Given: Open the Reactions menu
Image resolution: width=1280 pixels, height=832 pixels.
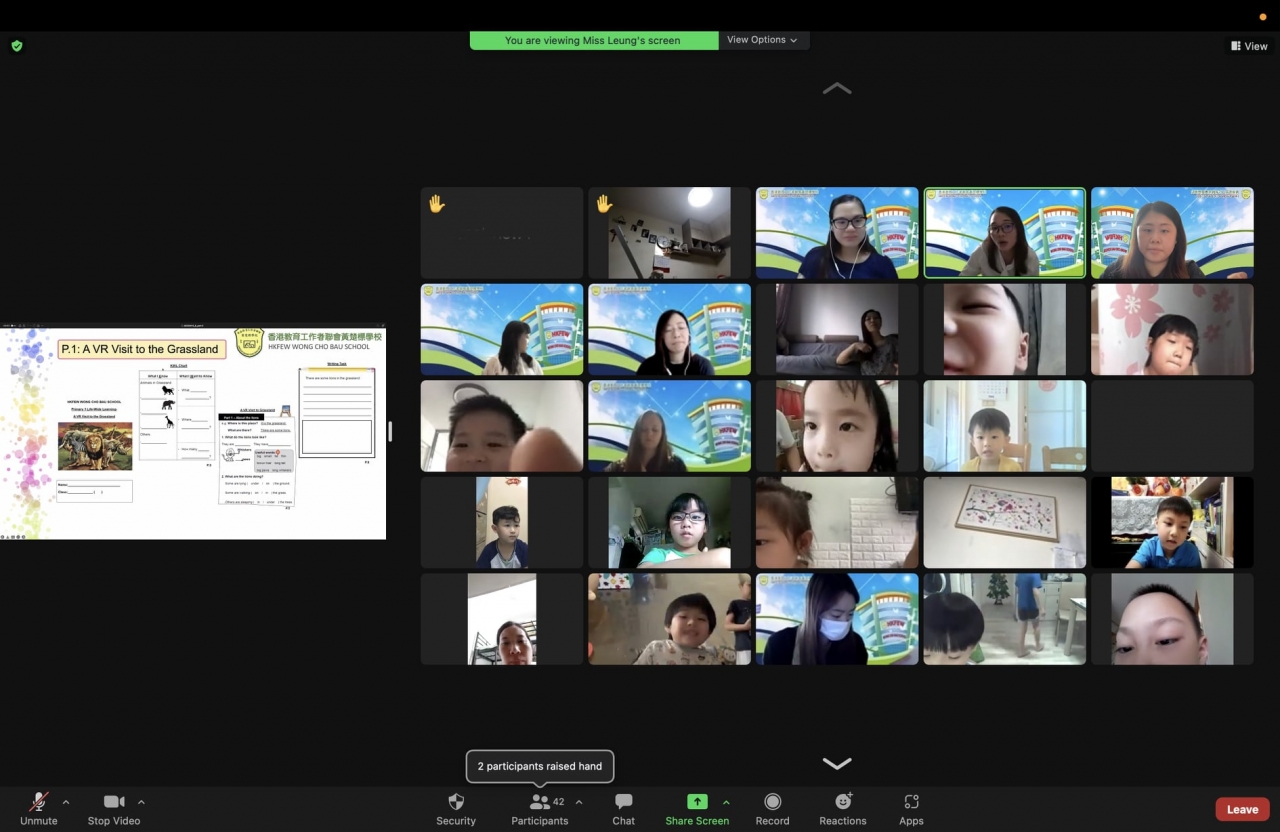Looking at the screenshot, I should (x=843, y=802).
